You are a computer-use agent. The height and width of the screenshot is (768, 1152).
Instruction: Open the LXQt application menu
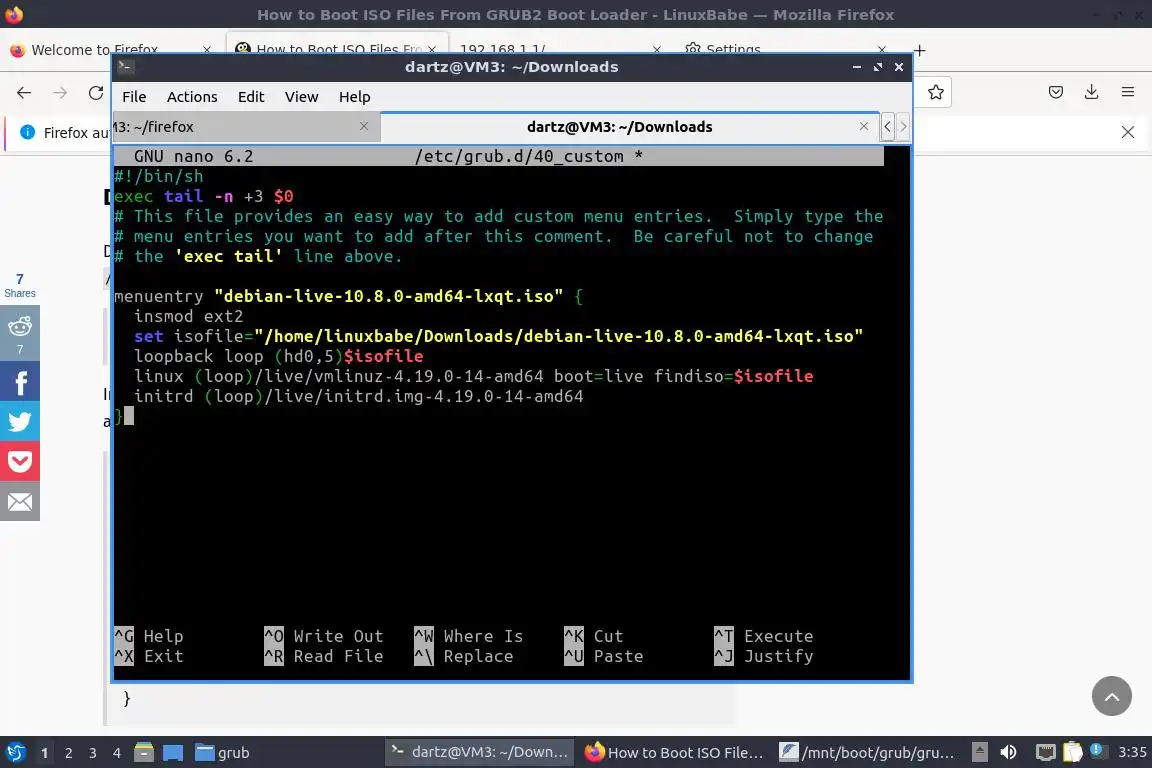15,753
